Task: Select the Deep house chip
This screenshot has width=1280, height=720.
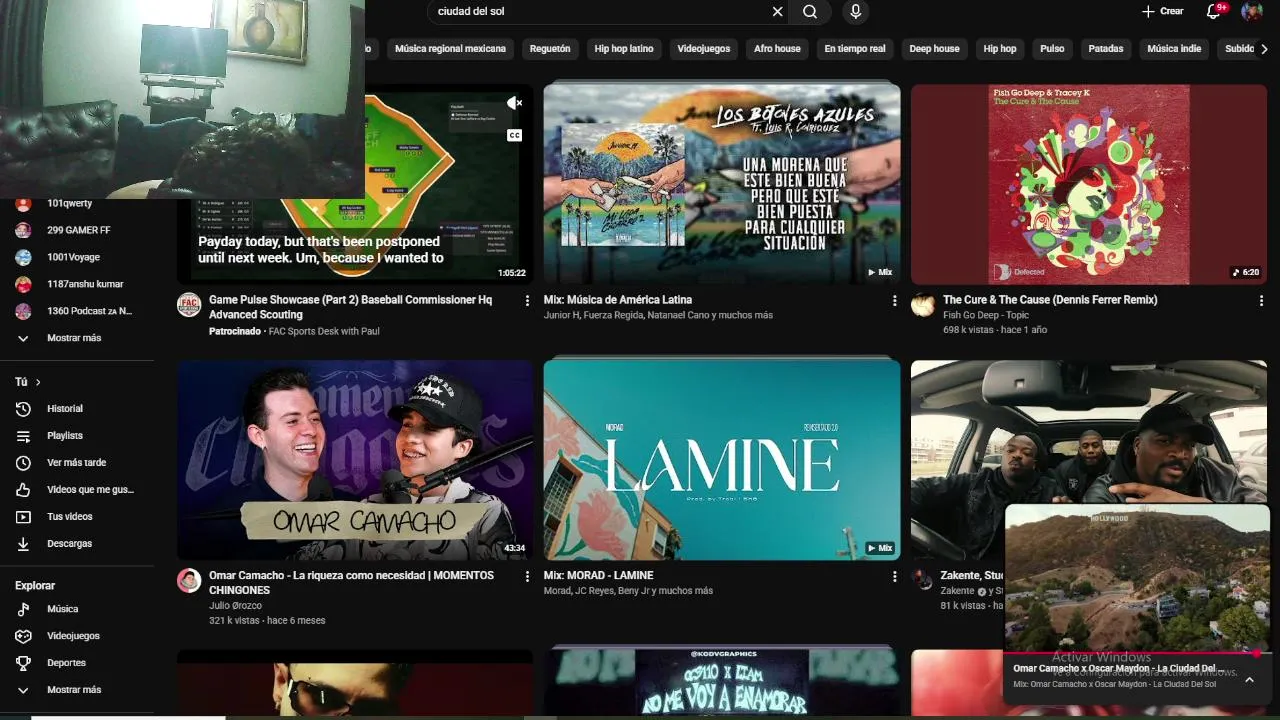Action: (934, 48)
